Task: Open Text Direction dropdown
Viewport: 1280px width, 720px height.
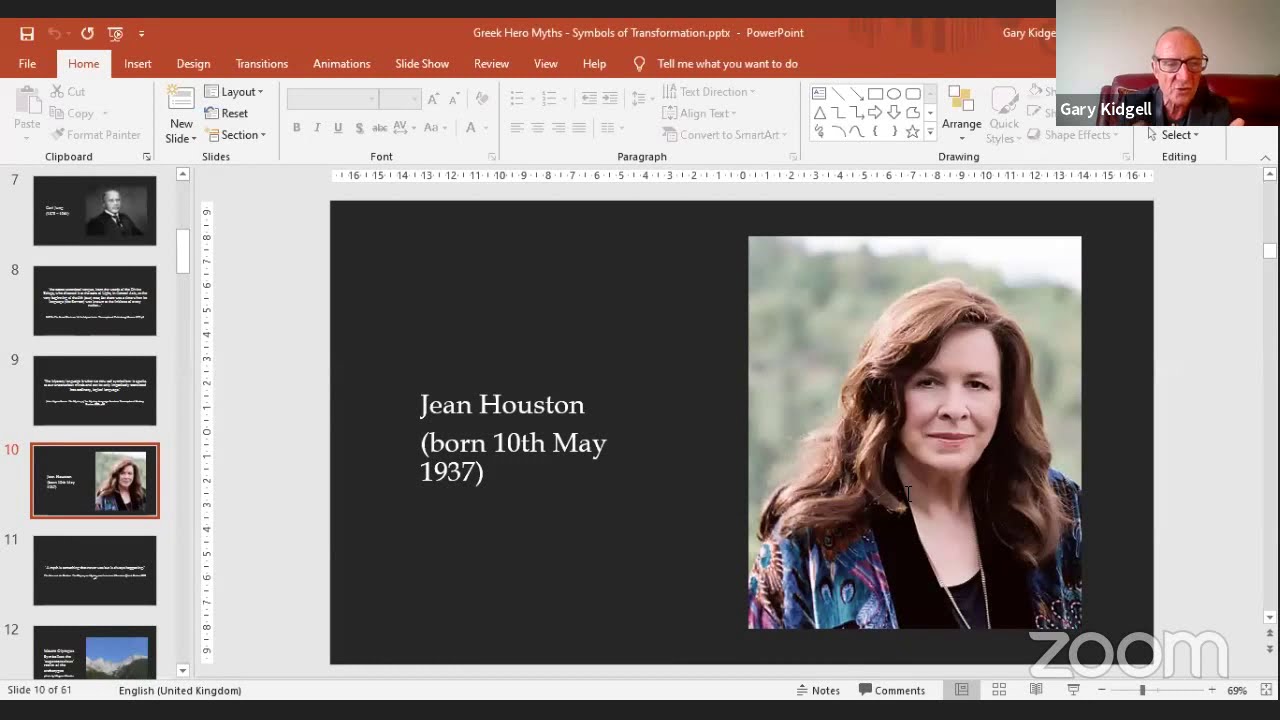Action: pyautogui.click(x=709, y=92)
